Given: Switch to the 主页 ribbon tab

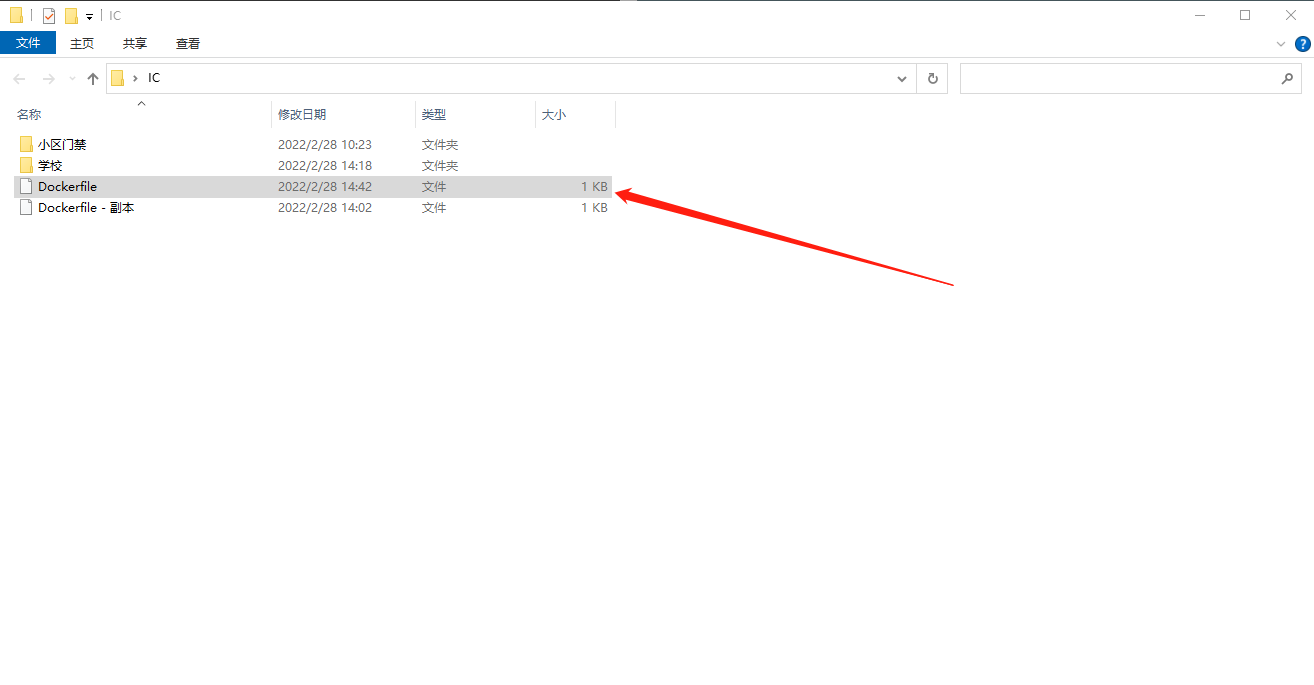Looking at the screenshot, I should tap(82, 43).
